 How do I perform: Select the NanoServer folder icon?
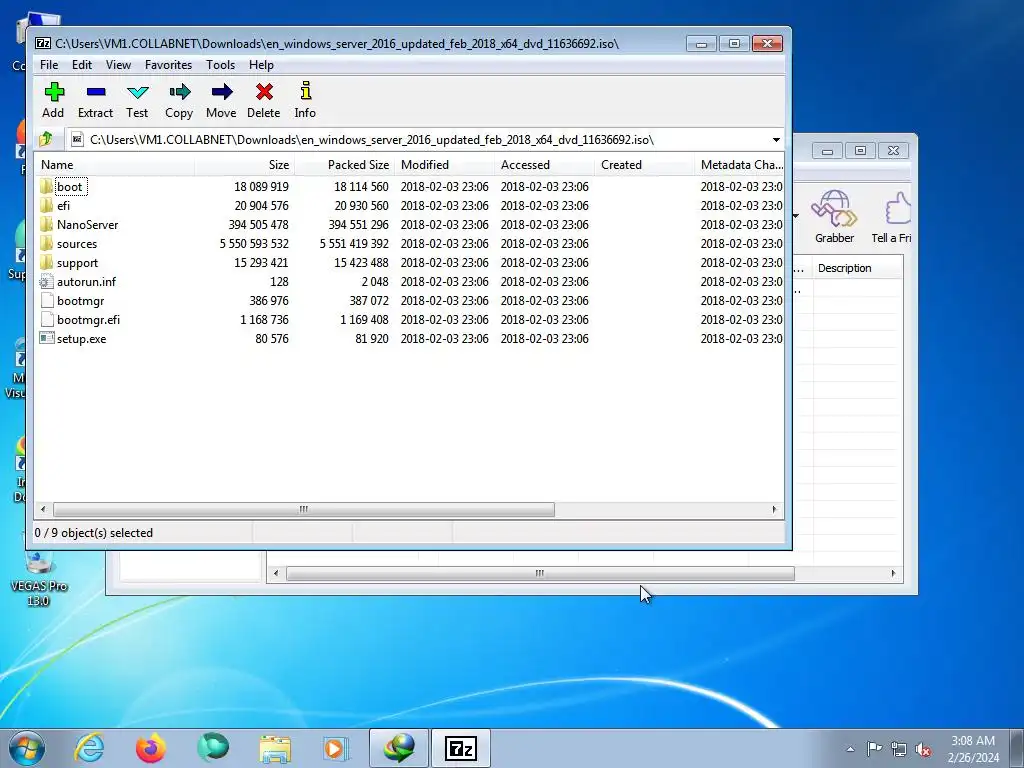(46, 225)
